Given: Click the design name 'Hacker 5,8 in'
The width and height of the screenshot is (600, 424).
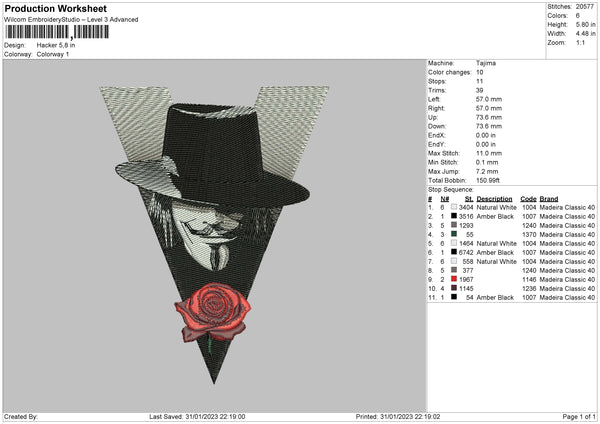Looking at the screenshot, I should coord(56,45).
